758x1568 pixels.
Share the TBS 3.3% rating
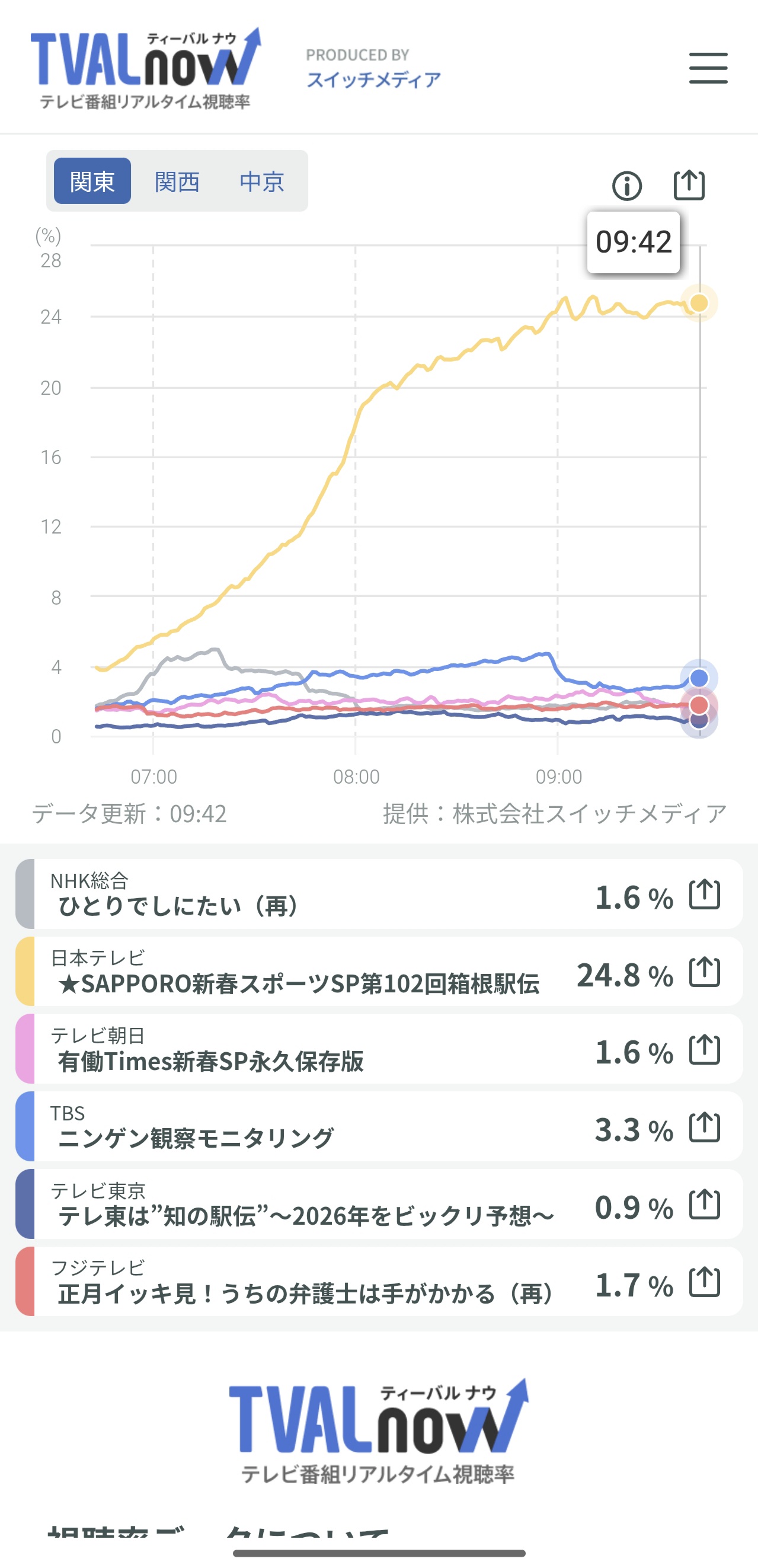(705, 1128)
